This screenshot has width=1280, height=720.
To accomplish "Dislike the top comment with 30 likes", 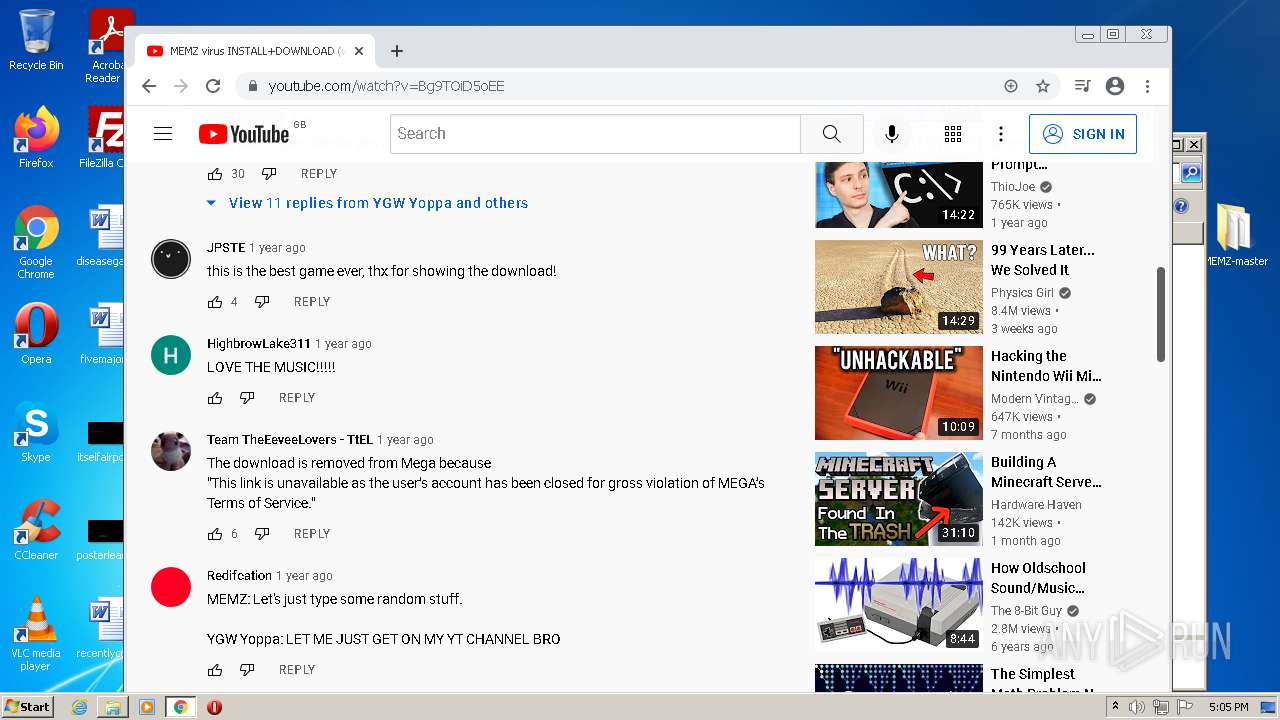I will tap(269, 174).
